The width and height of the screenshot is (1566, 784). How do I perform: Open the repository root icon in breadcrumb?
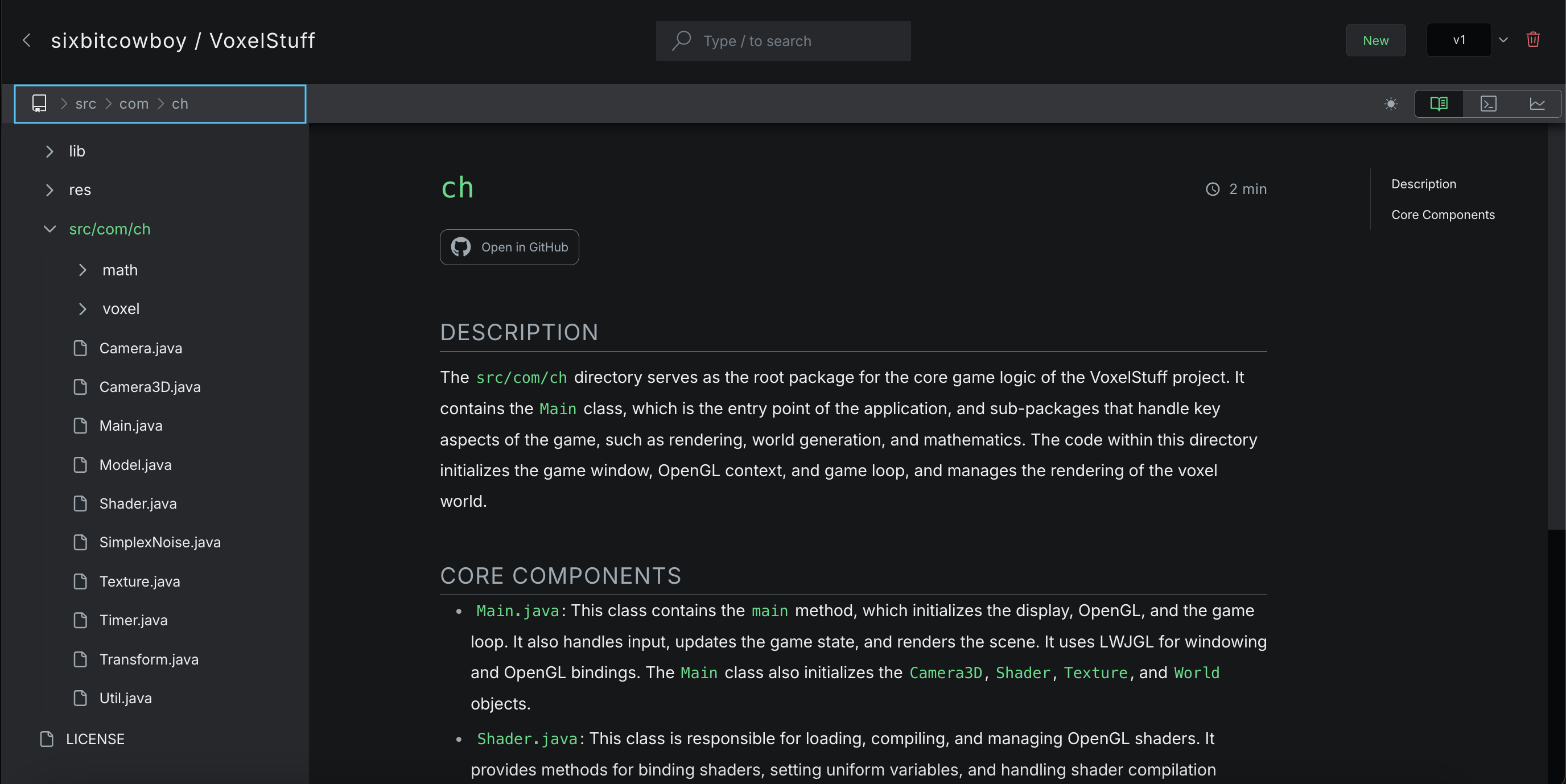(x=39, y=104)
